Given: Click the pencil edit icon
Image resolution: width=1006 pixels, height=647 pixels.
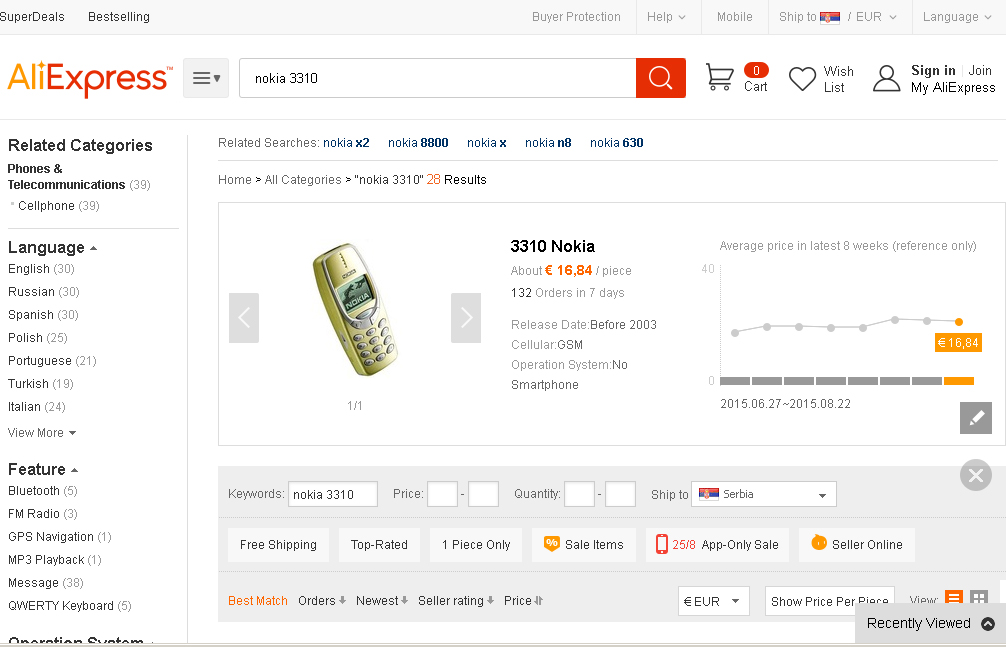Looking at the screenshot, I should pos(976,418).
